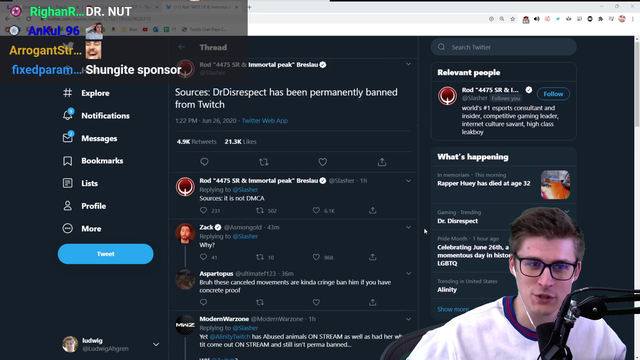The width and height of the screenshot is (640, 360).
Task: Click the Profile person icon
Action: tap(68, 206)
